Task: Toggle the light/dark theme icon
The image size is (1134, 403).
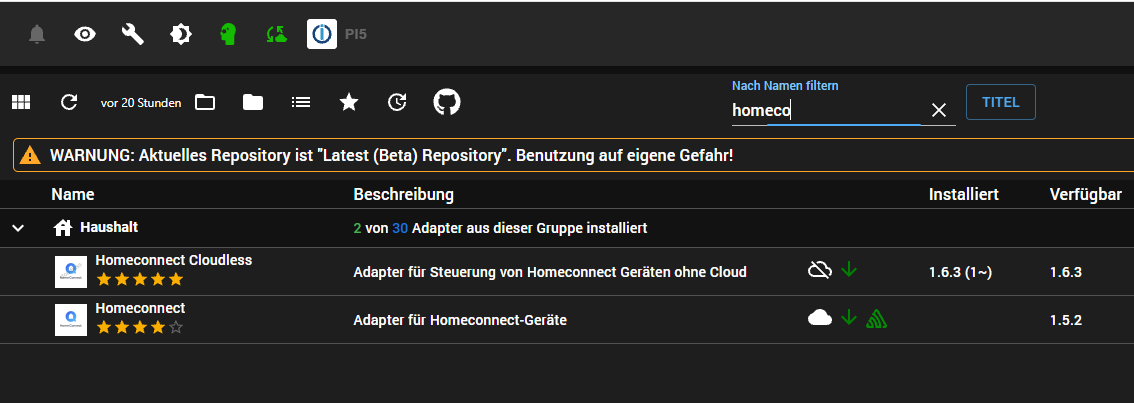Action: tap(181, 35)
